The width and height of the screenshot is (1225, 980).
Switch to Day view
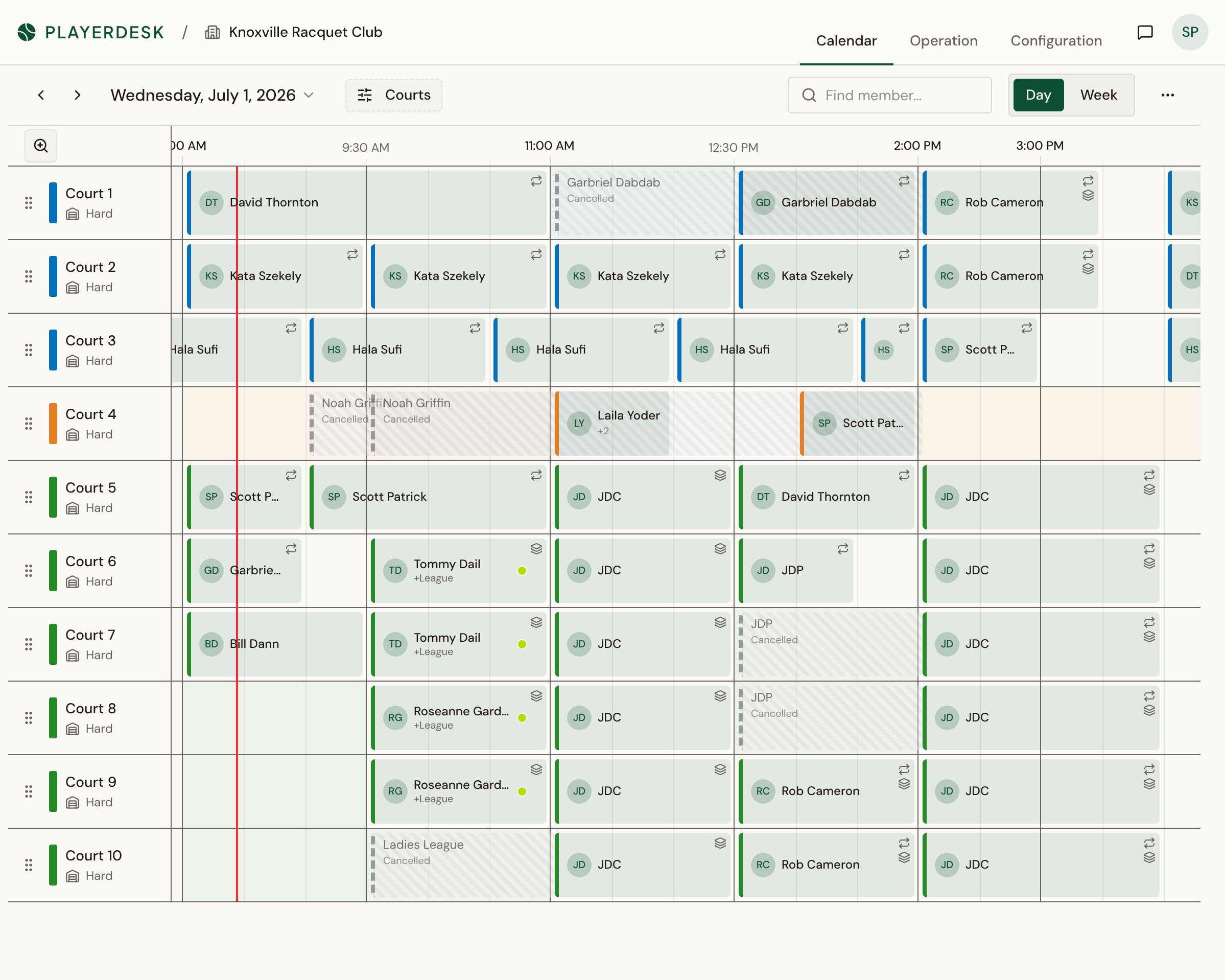(x=1038, y=95)
